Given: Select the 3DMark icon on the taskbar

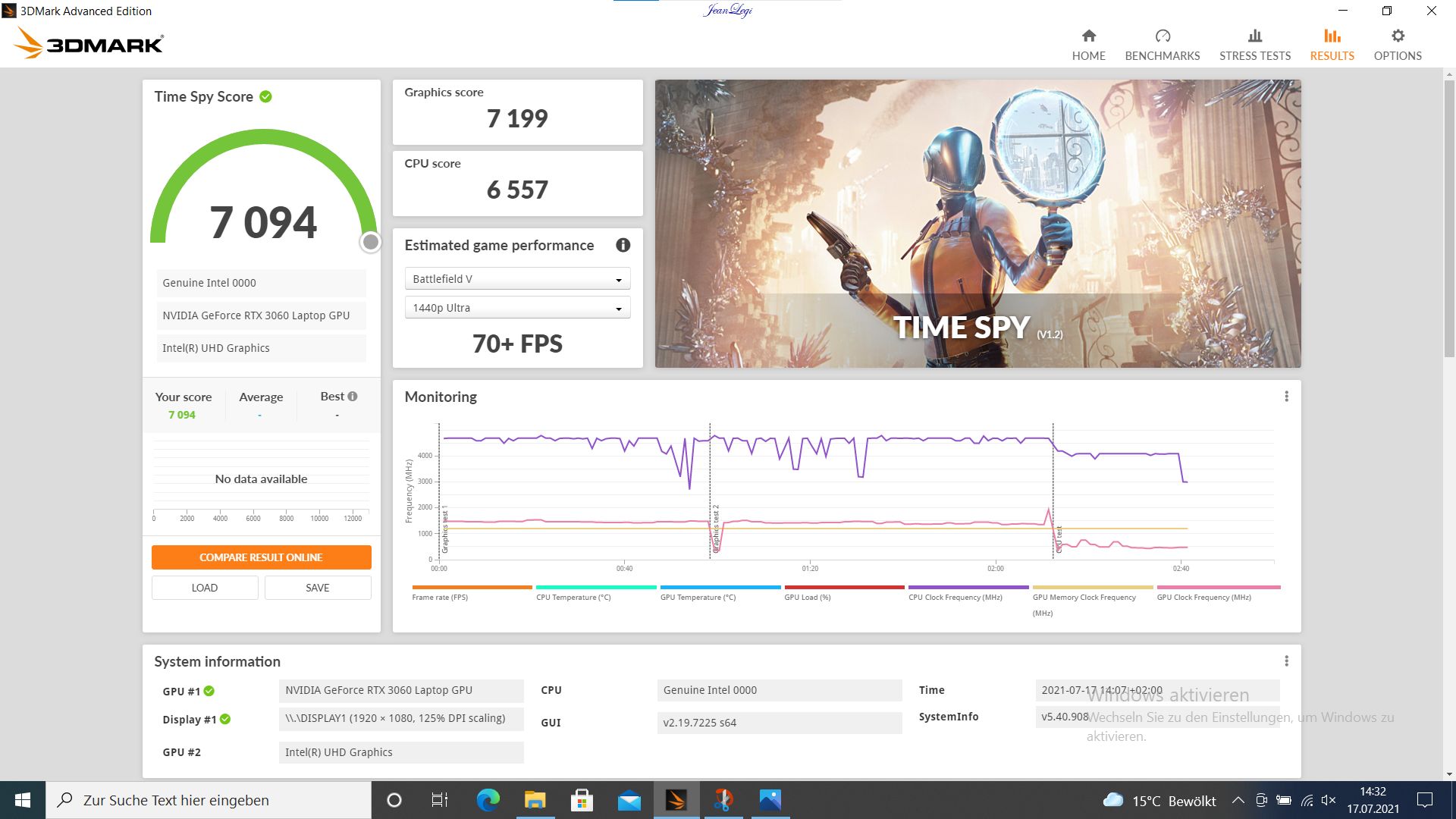Looking at the screenshot, I should (x=677, y=799).
